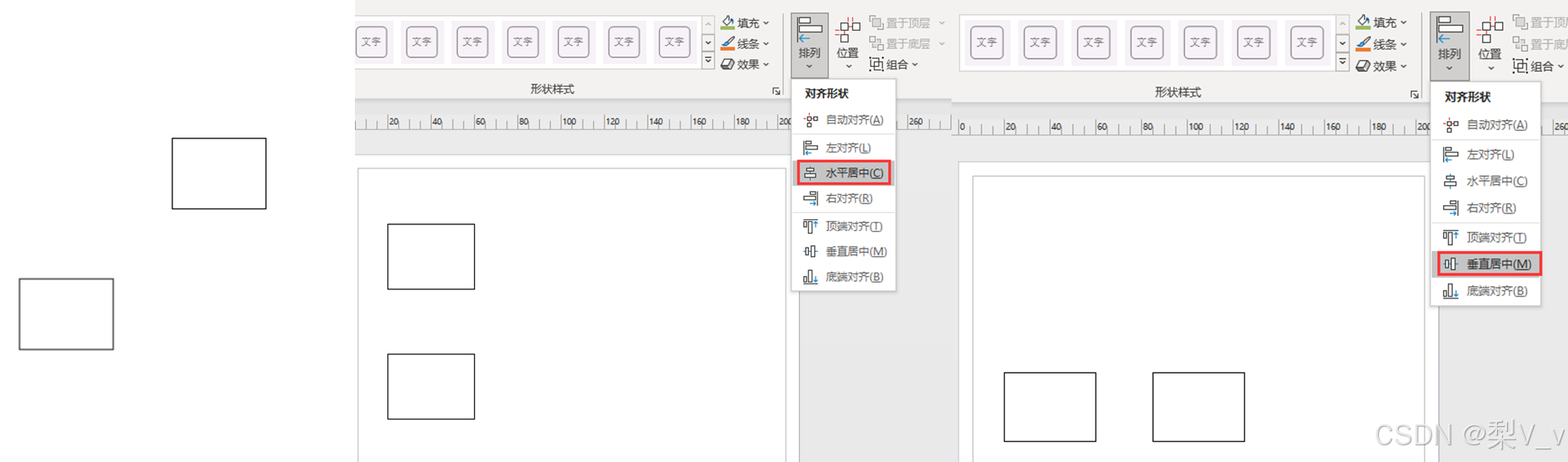Select the upper rectangle on the left window canvas
The width and height of the screenshot is (1568, 462).
coord(431,257)
